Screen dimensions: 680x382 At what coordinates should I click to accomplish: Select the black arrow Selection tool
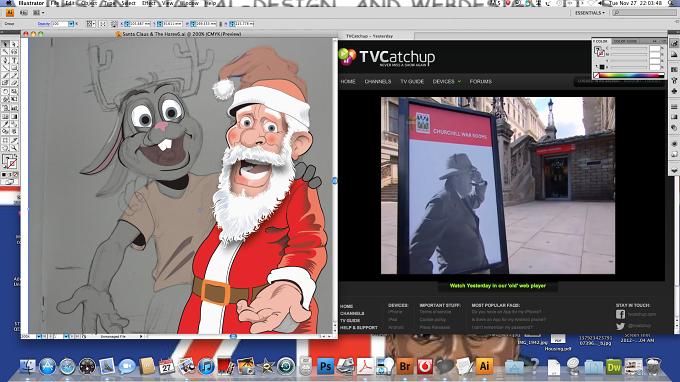click(x=5, y=44)
